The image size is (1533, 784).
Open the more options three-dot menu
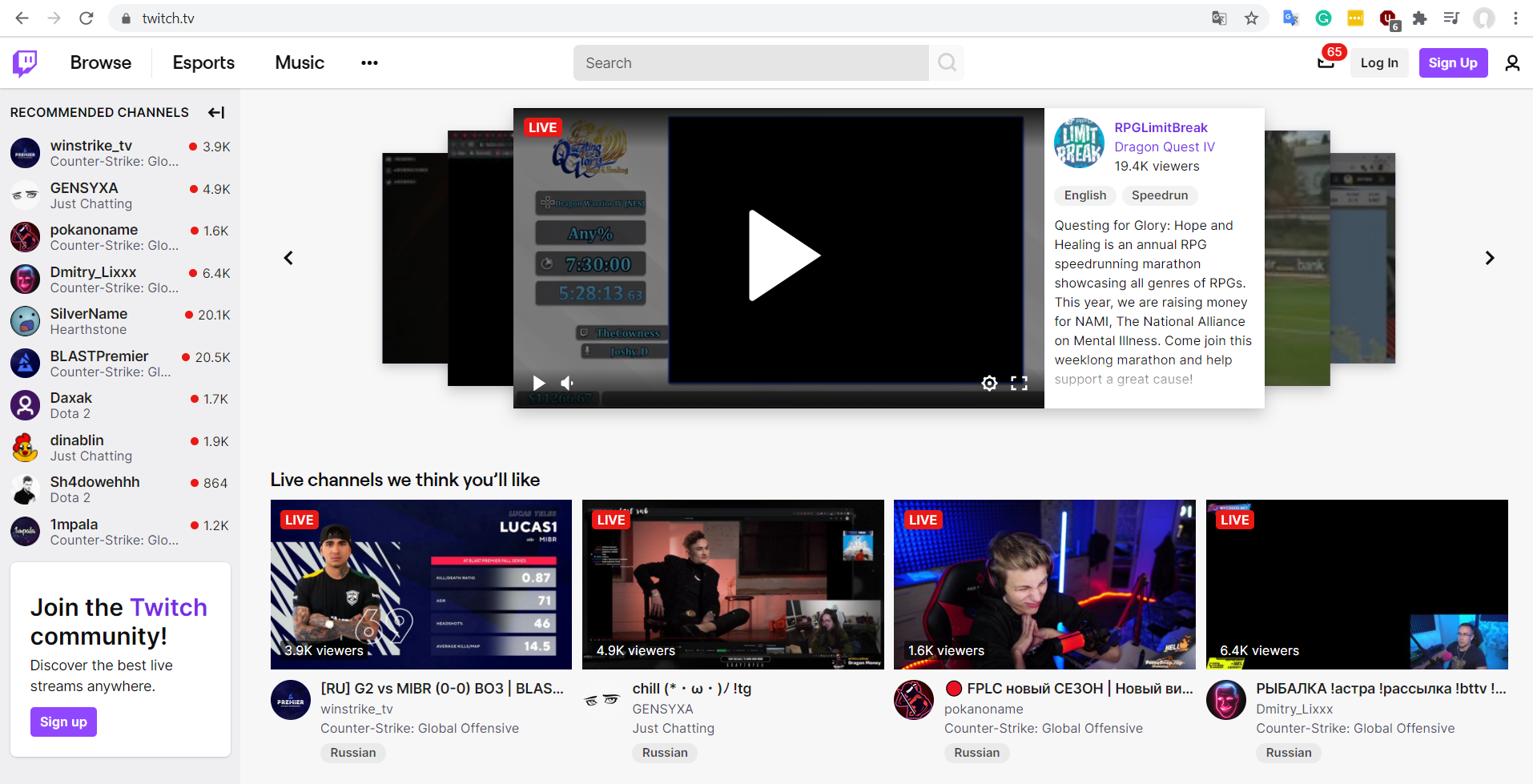click(369, 63)
